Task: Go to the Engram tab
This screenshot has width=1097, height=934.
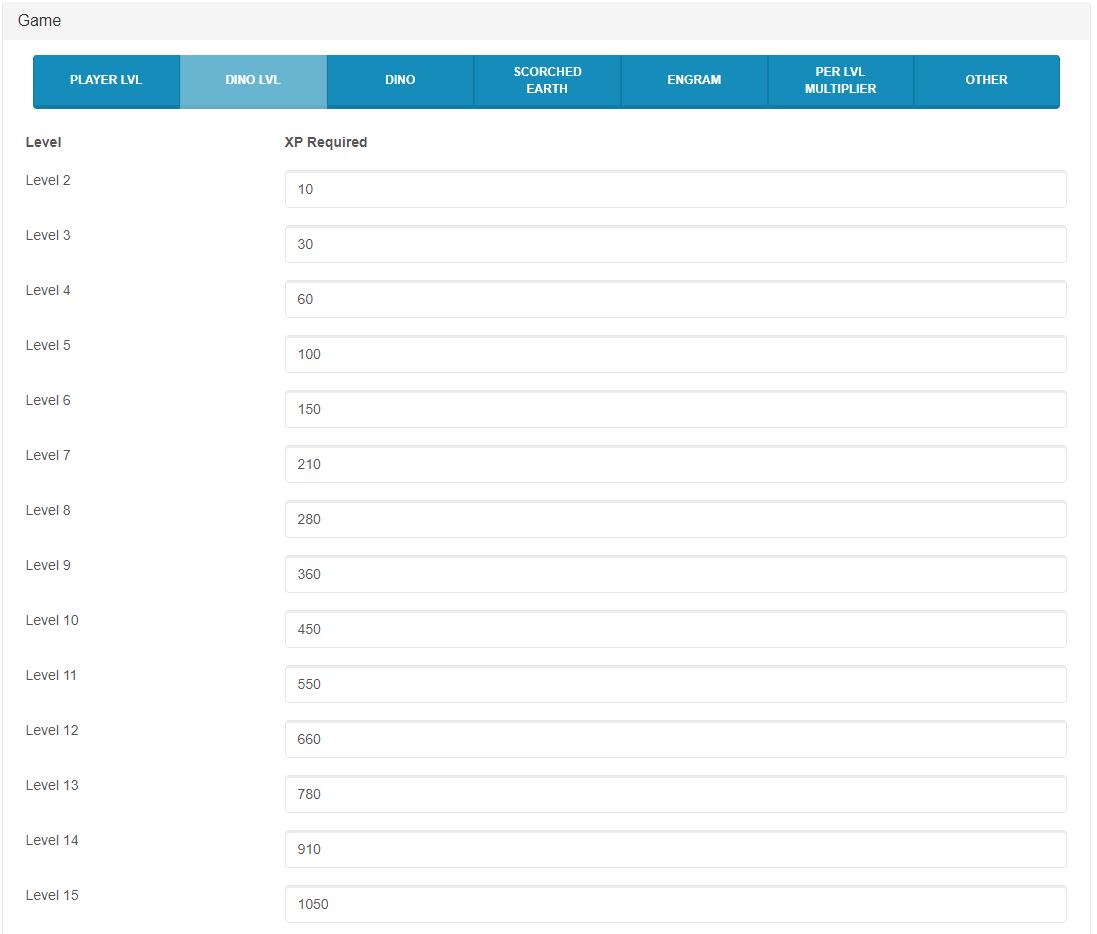Action: [x=694, y=80]
